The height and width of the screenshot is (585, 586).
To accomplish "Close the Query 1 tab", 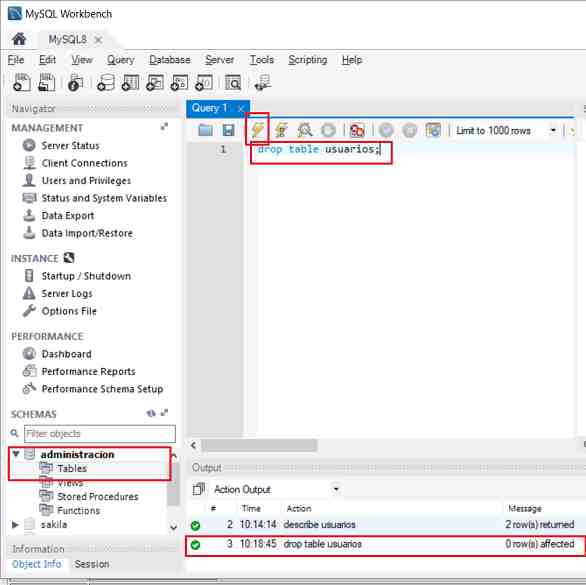I will [x=241, y=109].
